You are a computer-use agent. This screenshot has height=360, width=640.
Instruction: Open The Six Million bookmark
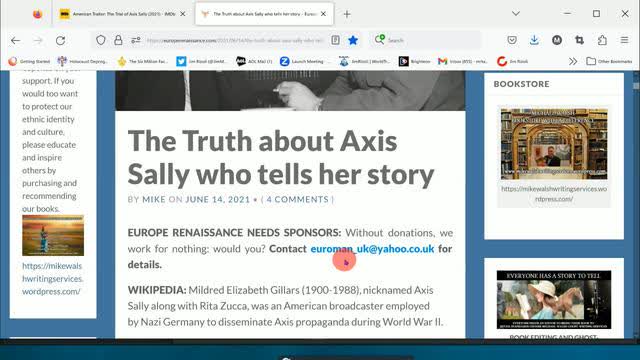(142, 61)
